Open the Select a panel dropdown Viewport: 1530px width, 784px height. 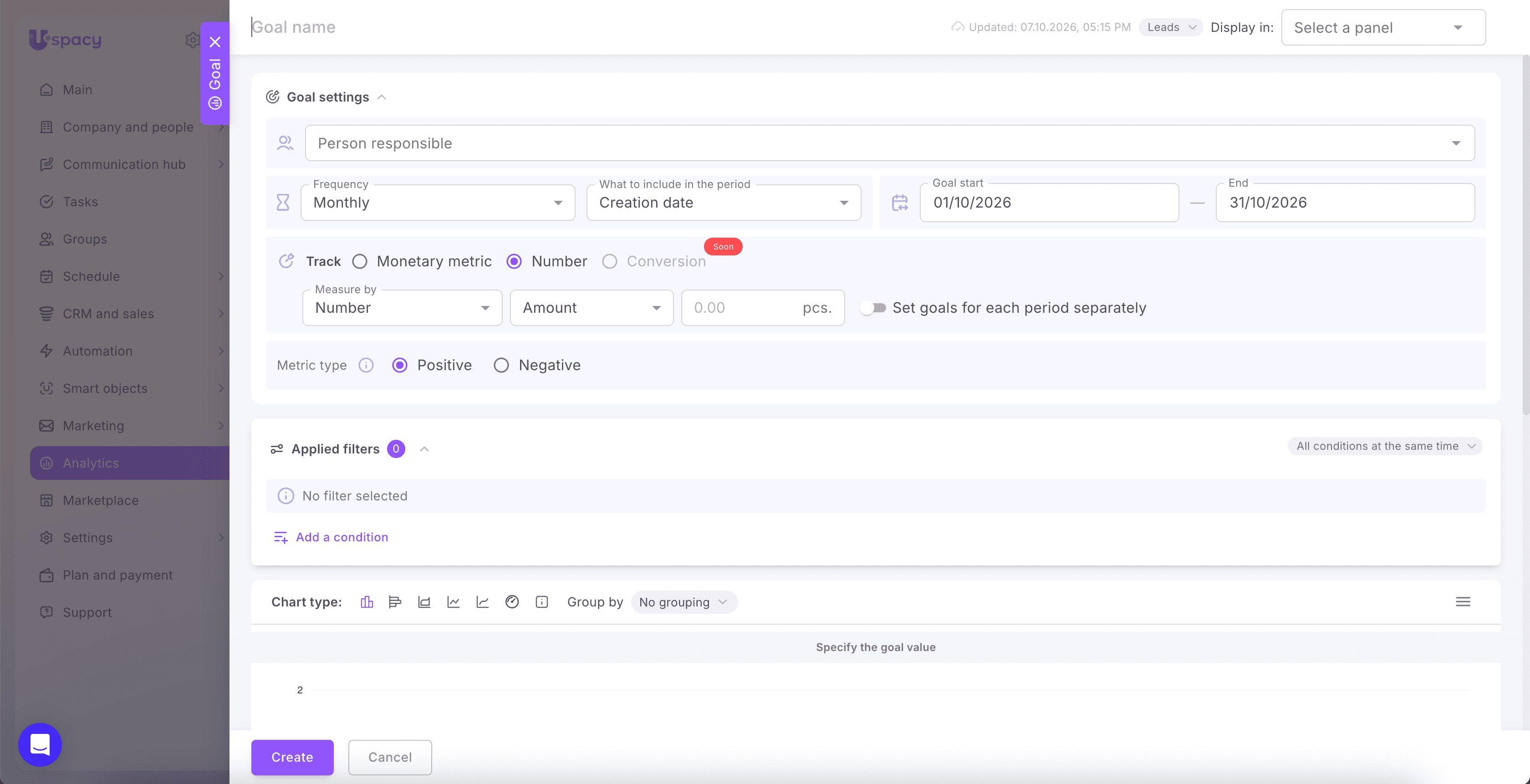[x=1383, y=27]
